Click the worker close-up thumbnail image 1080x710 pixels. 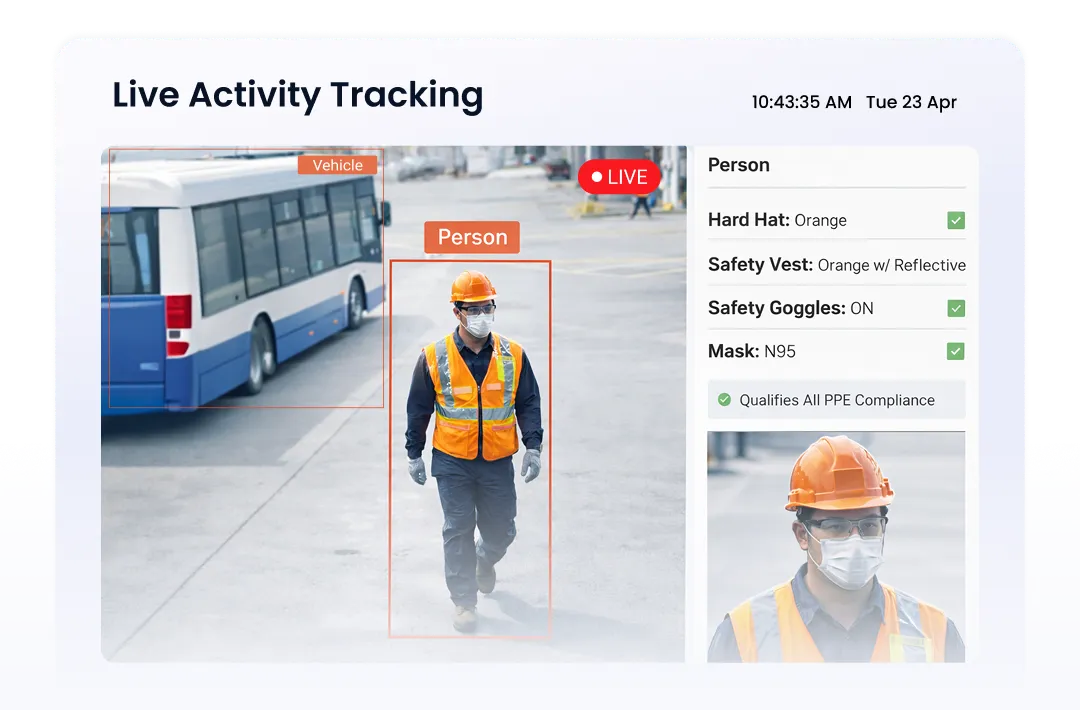point(836,546)
